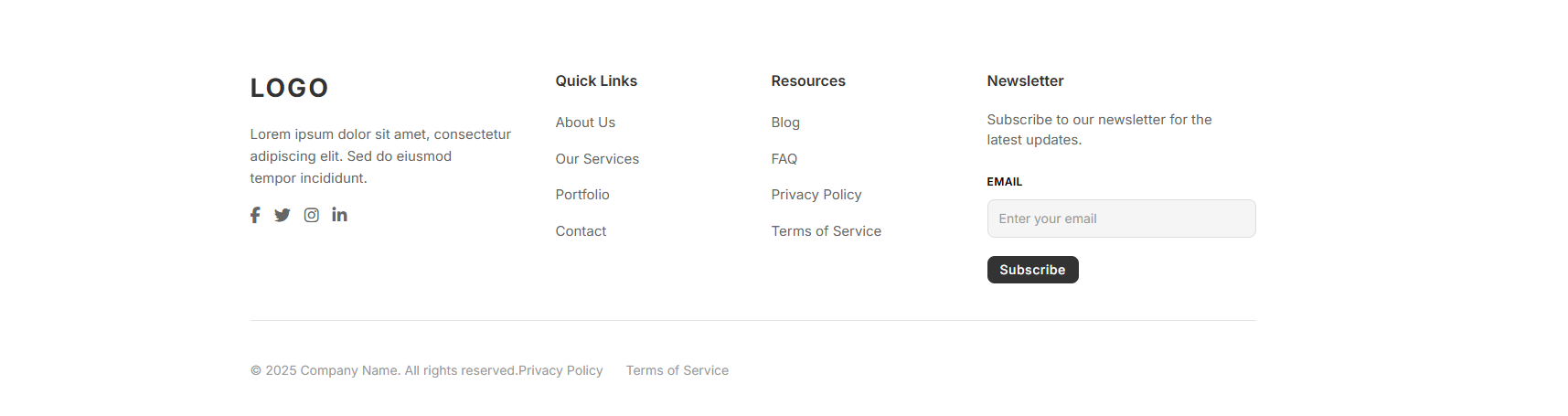Open Privacy Policy under Resources
Screen dimensions: 1568x416
[x=816, y=195]
